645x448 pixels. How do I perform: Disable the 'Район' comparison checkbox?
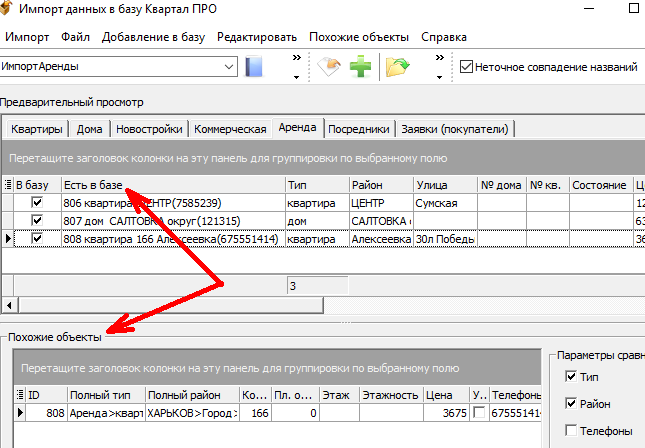coord(571,404)
